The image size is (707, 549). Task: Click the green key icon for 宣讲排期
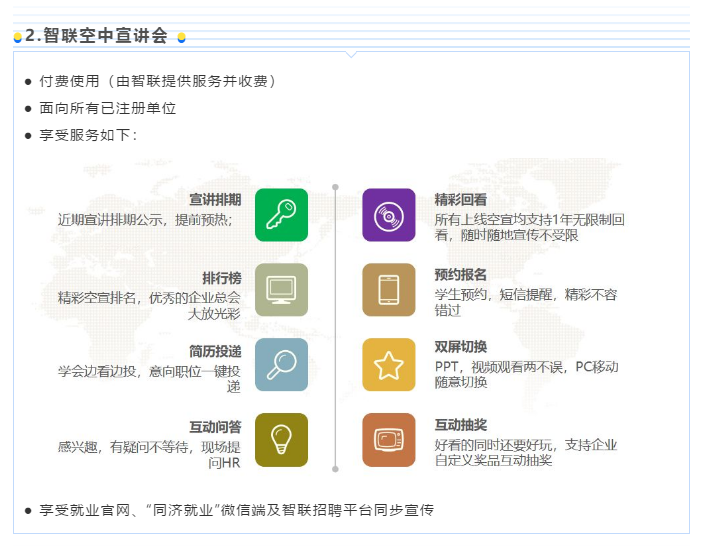tap(281, 215)
